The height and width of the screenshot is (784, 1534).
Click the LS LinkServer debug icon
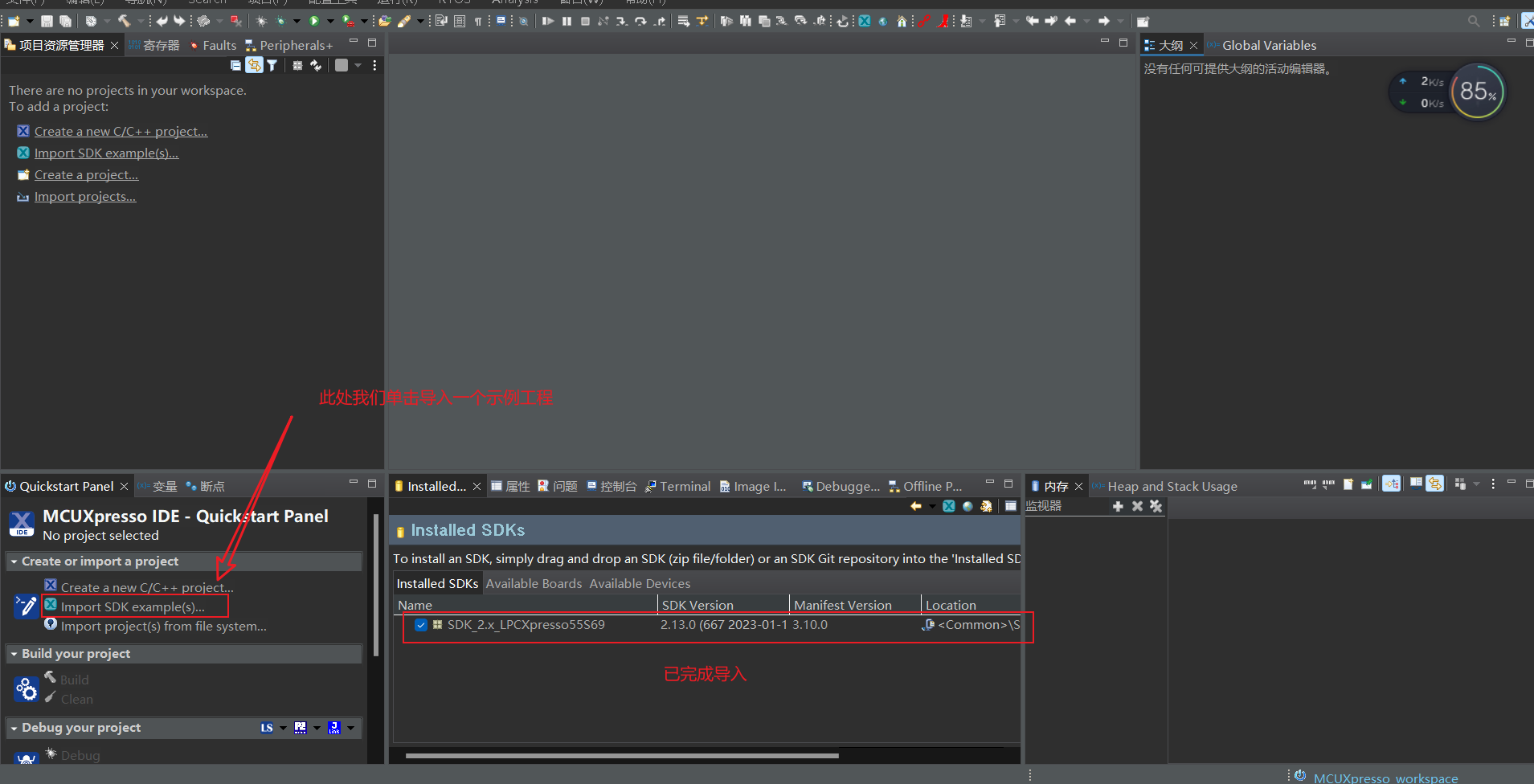pyautogui.click(x=267, y=728)
